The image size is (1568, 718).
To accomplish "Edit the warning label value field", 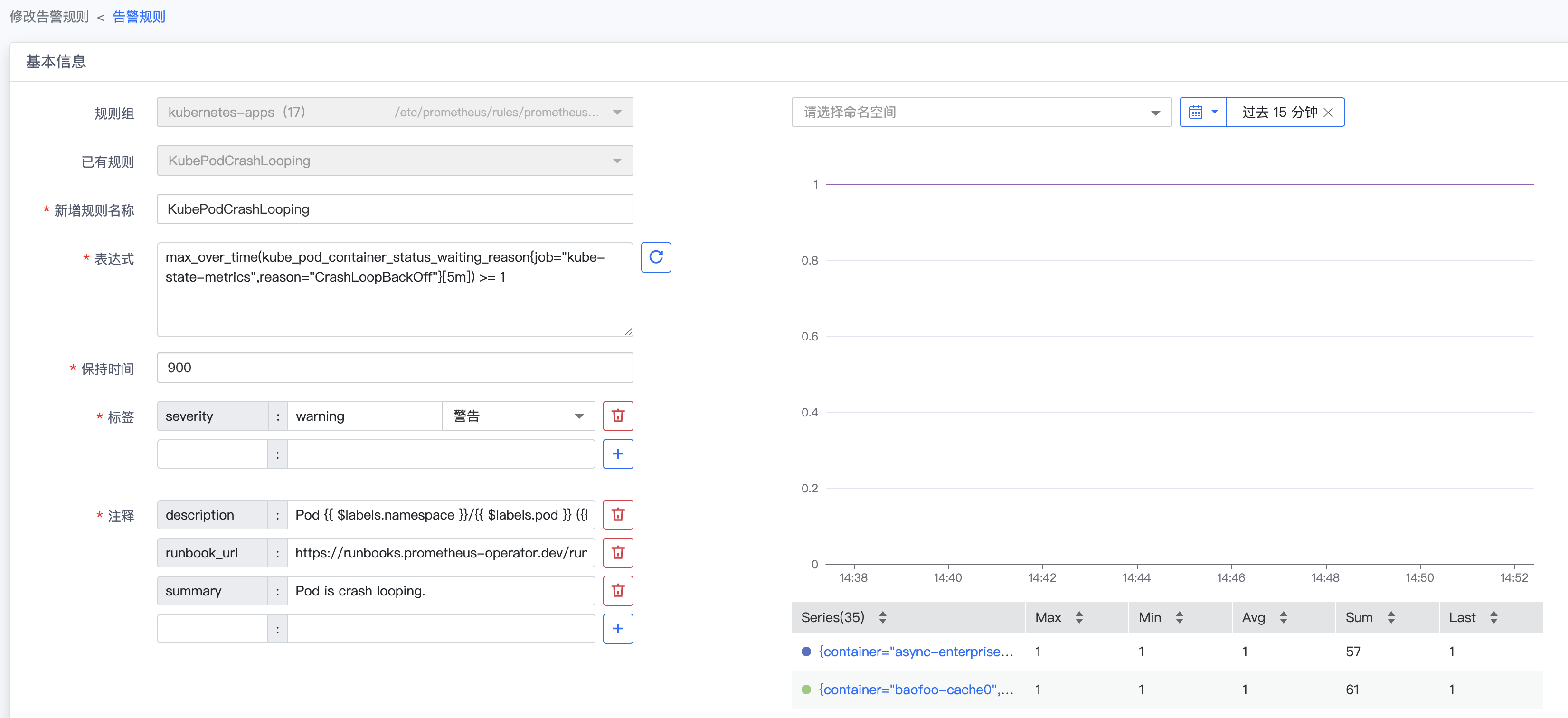I will [365, 416].
